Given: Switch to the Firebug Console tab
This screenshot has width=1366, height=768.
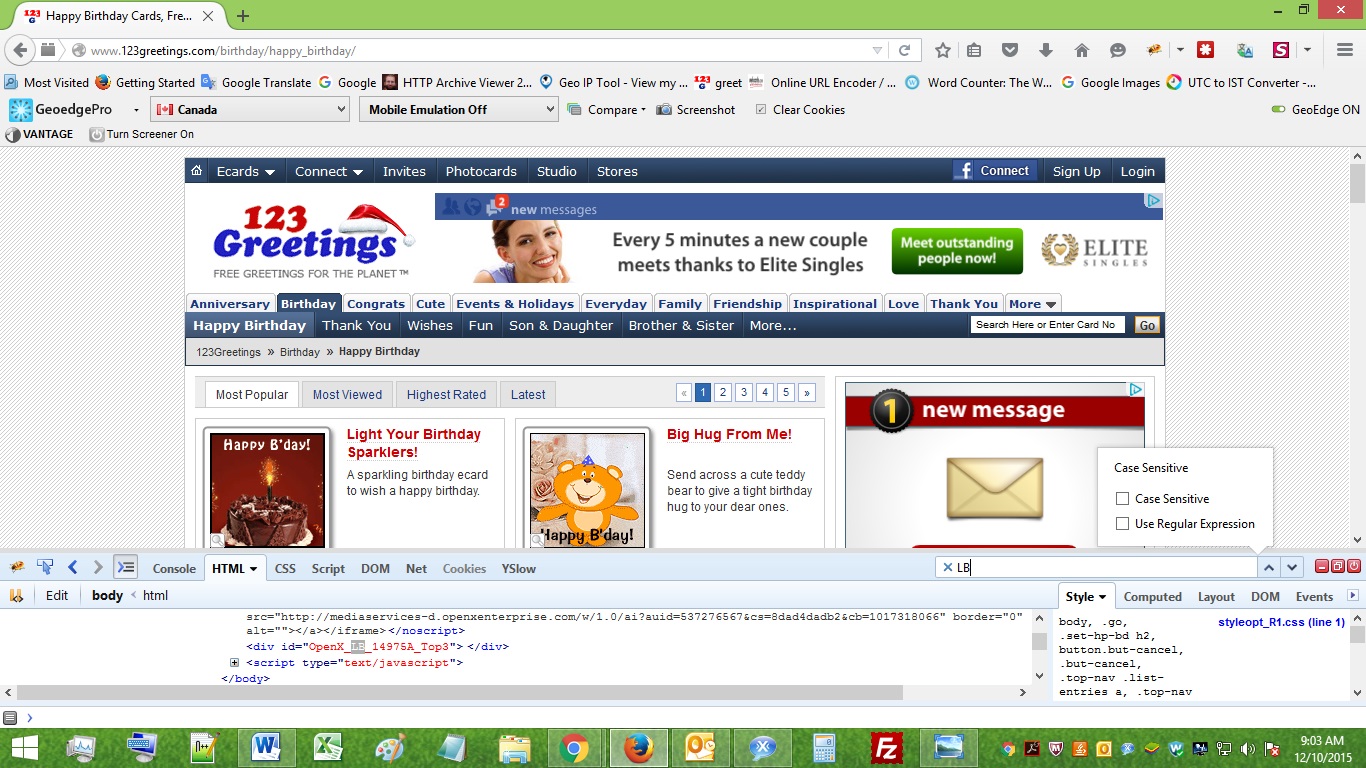Looking at the screenshot, I should click(174, 568).
